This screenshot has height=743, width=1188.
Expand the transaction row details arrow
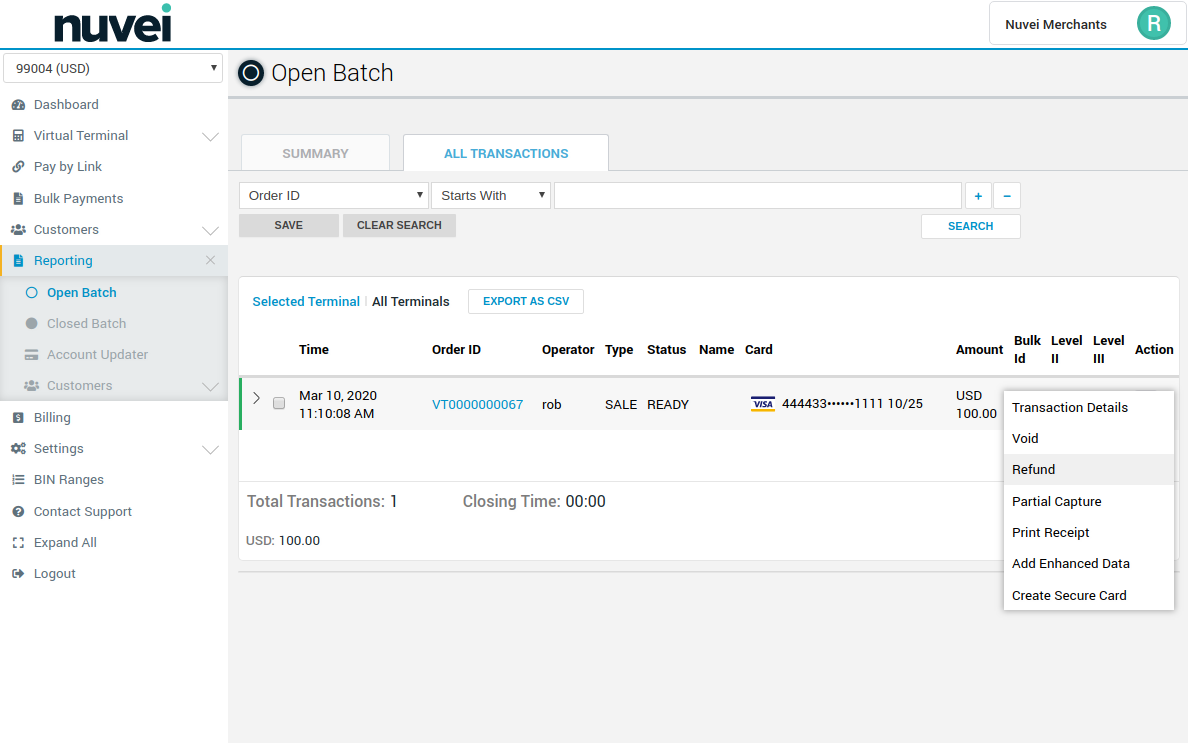tap(256, 398)
